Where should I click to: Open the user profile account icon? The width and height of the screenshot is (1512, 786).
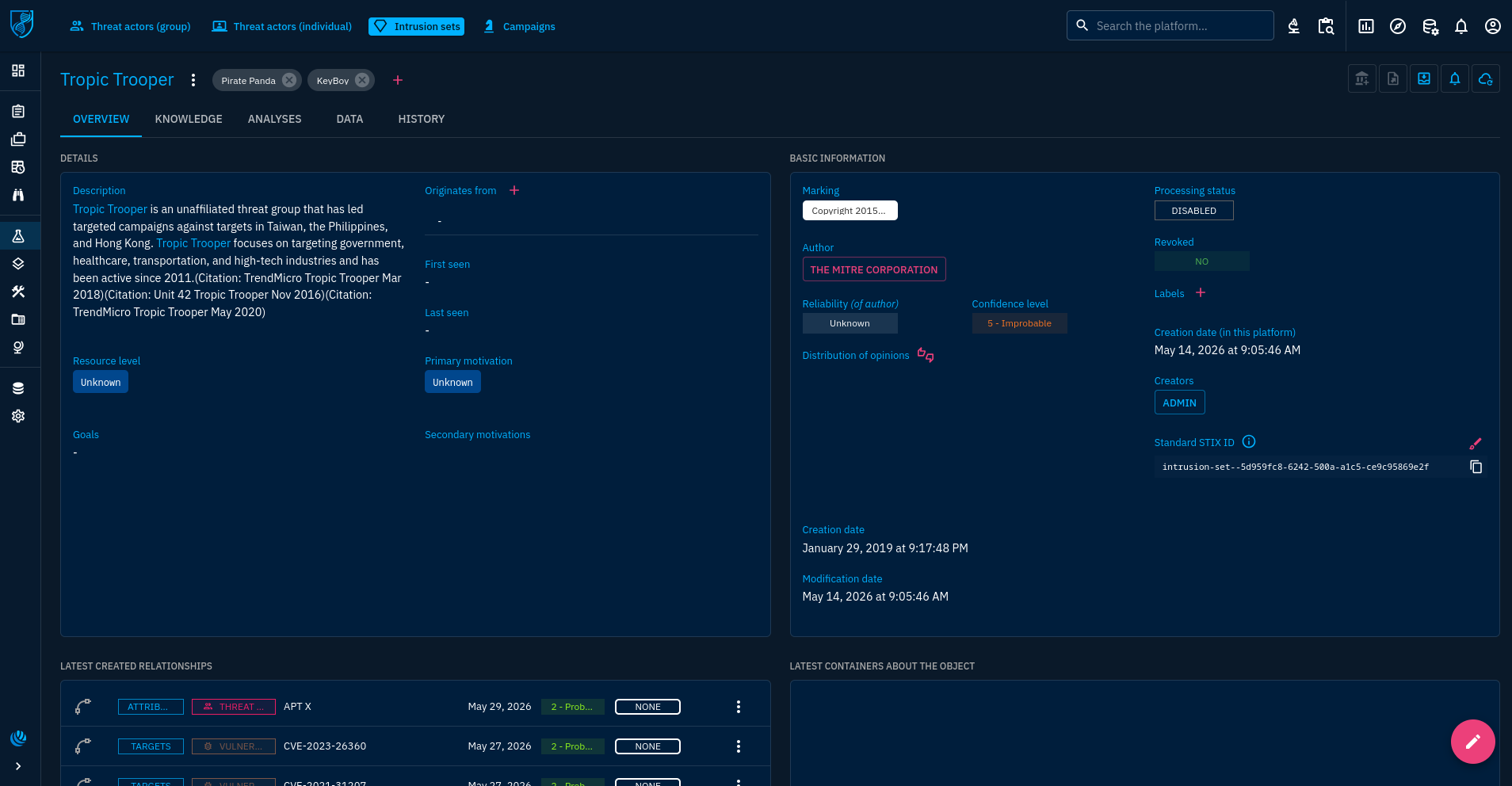(1493, 26)
